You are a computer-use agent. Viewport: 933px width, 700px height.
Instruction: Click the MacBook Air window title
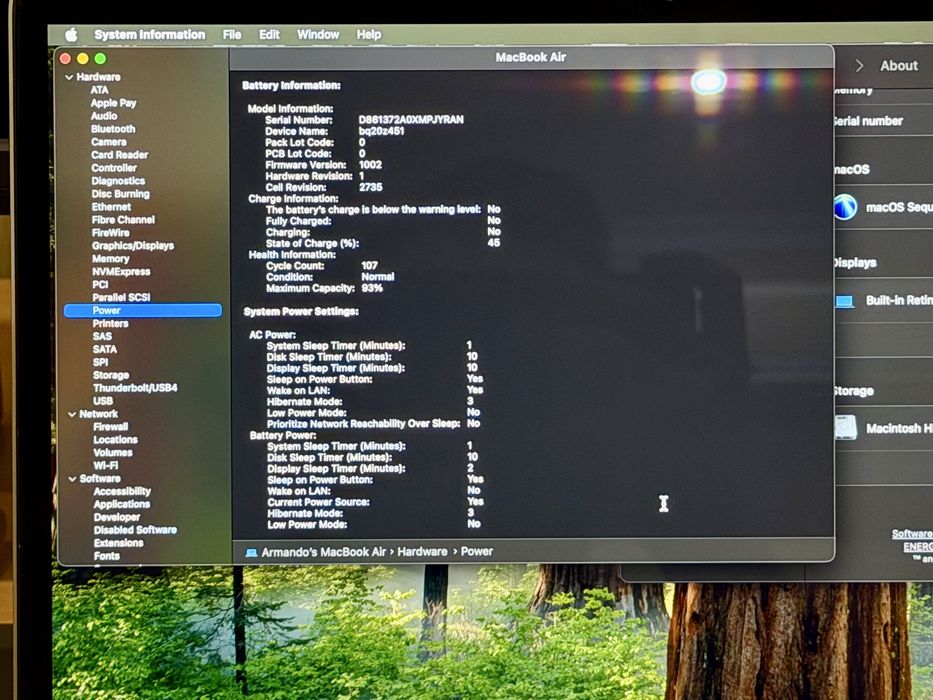(x=531, y=57)
